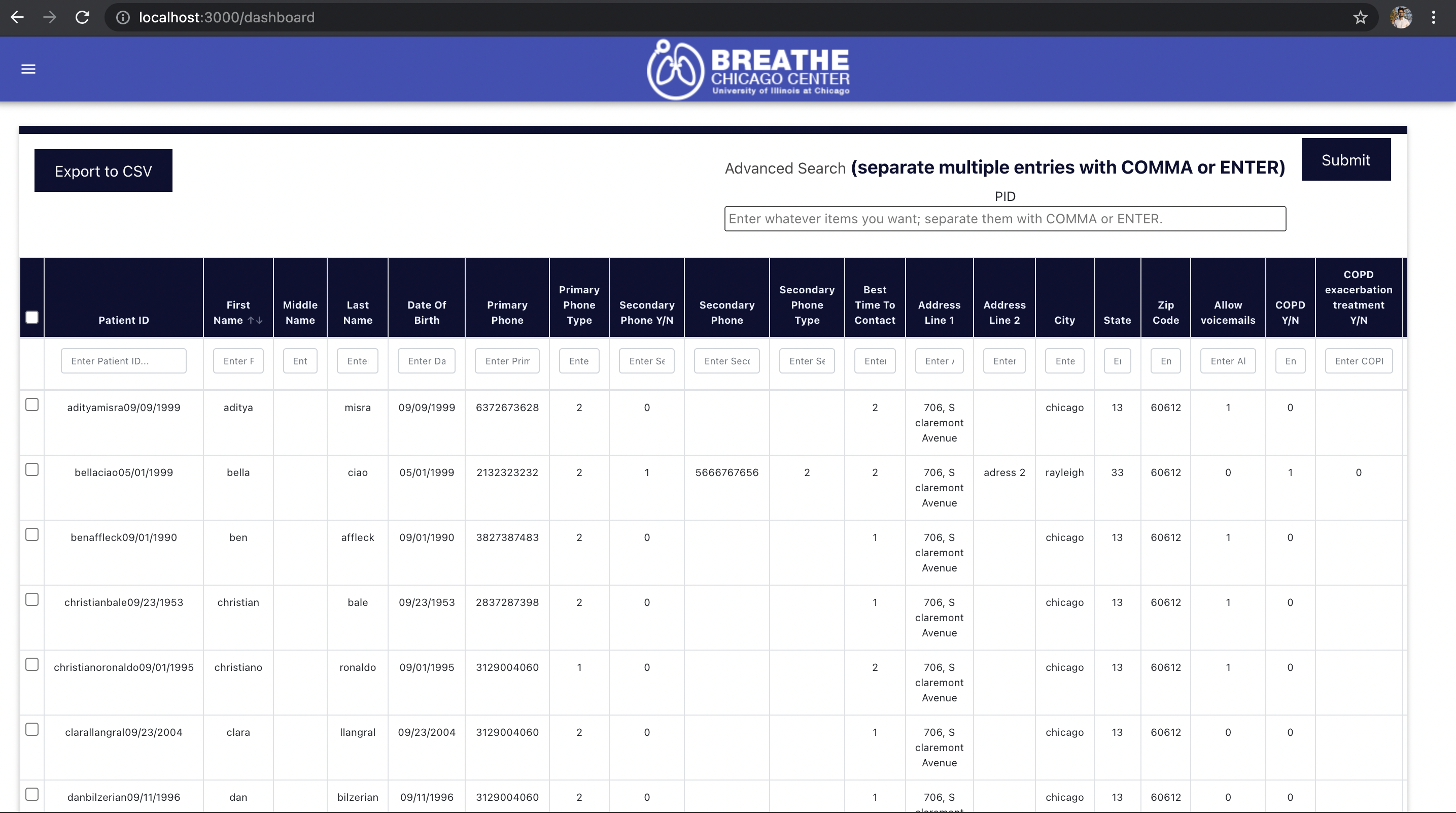Viewport: 1456px width, 813px height.
Task: Click the Last Name column header
Action: pyautogui.click(x=357, y=312)
